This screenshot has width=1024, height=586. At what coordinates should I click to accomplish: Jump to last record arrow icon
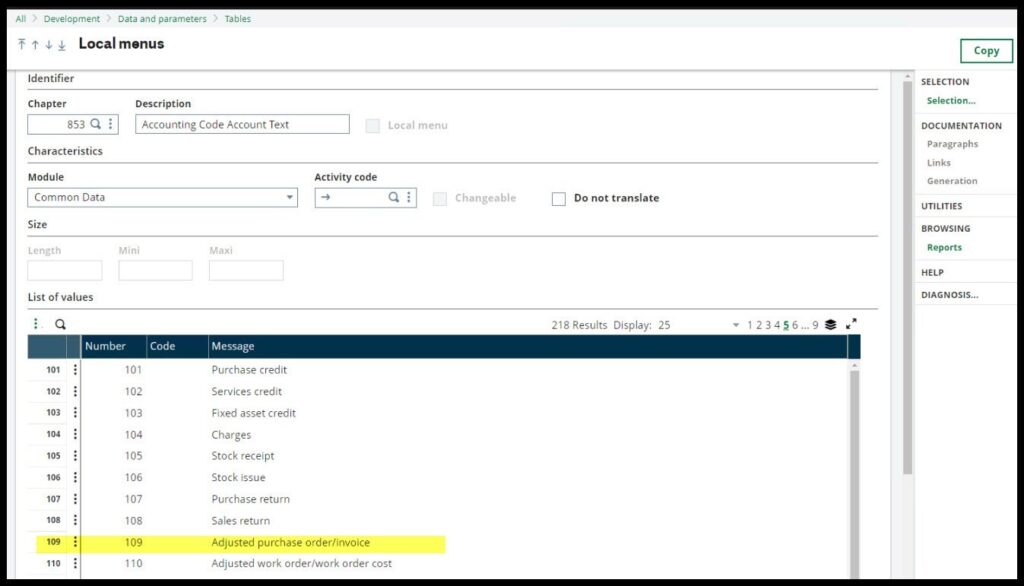tap(62, 45)
